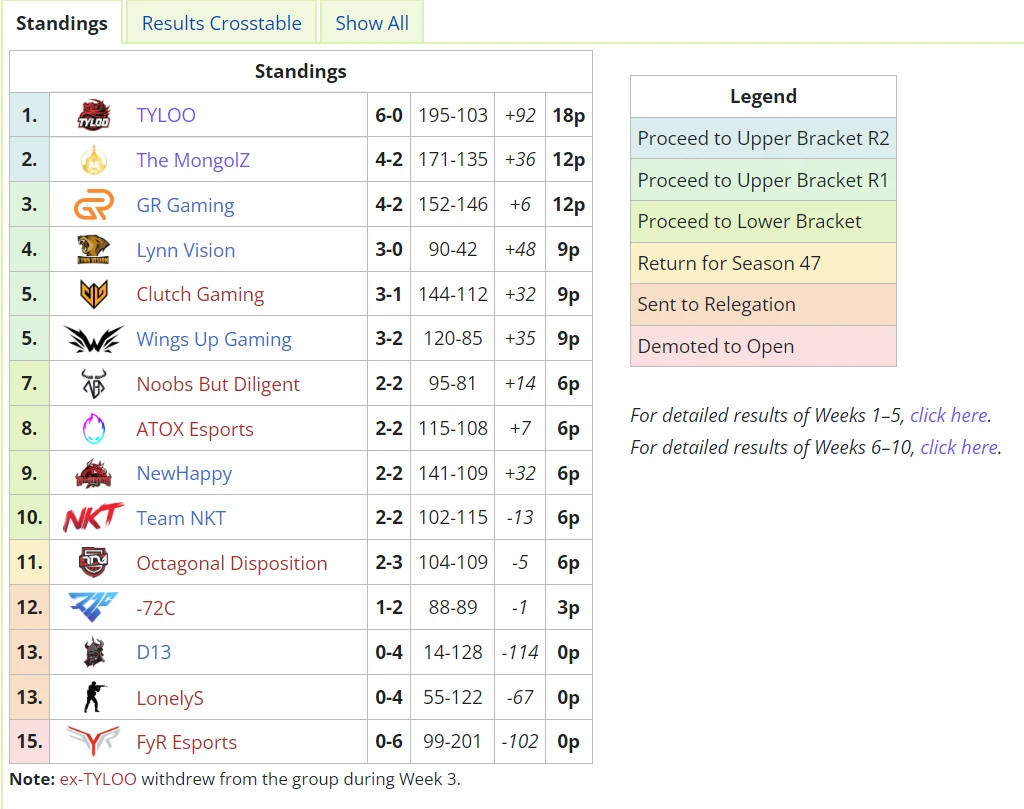Open the ex-TYLOO link in note
1024x809 pixels.
pos(96,779)
